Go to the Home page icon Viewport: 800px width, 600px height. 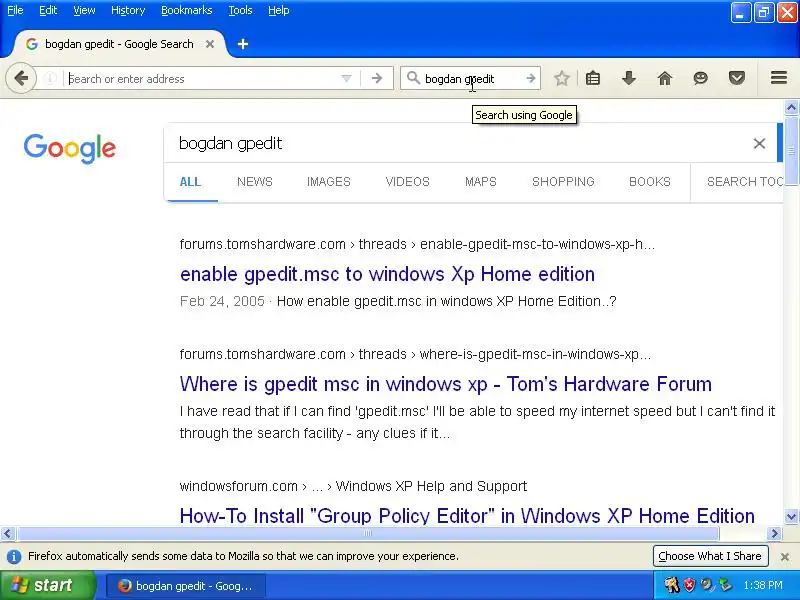pos(664,78)
